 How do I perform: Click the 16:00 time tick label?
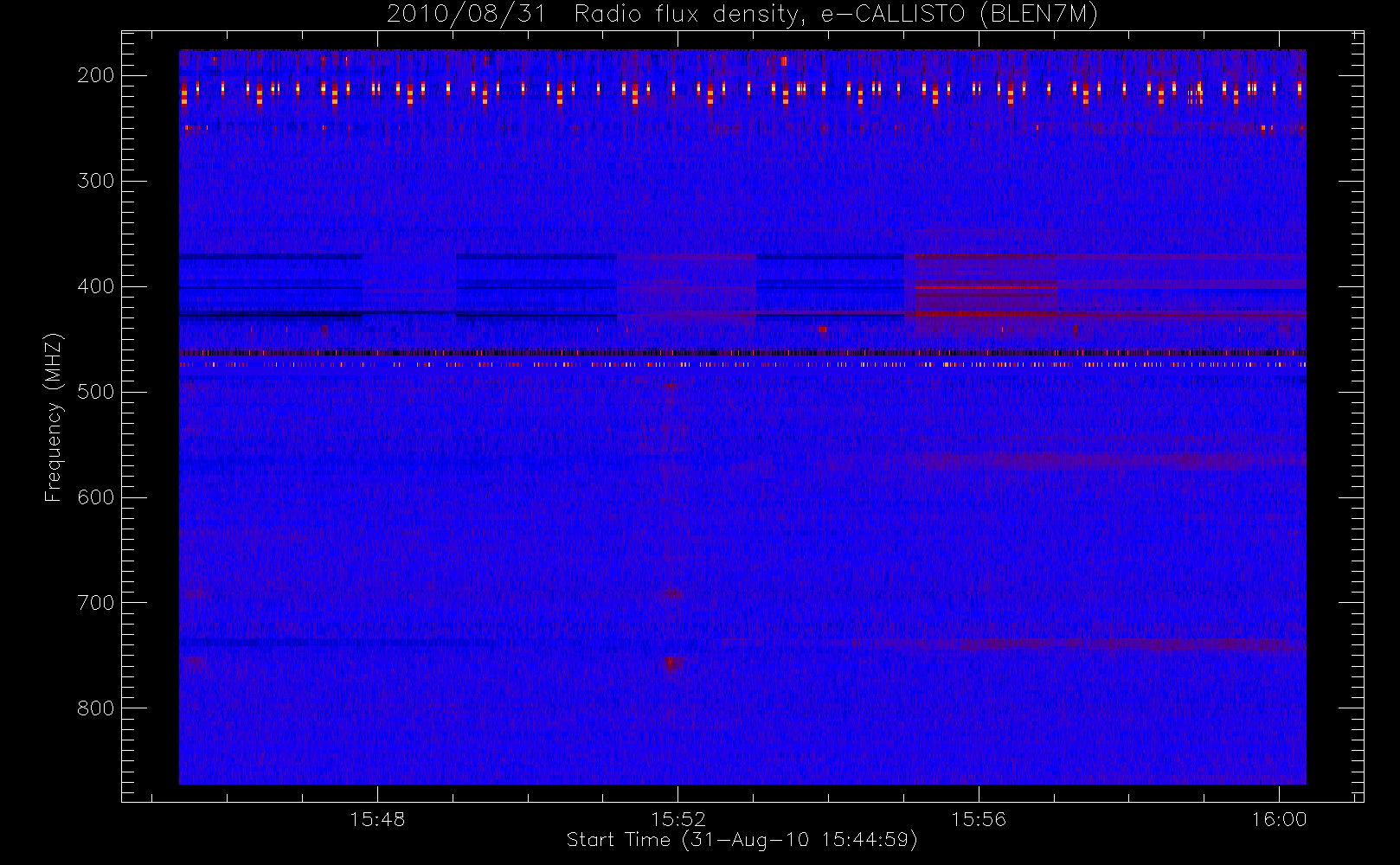click(x=1279, y=819)
